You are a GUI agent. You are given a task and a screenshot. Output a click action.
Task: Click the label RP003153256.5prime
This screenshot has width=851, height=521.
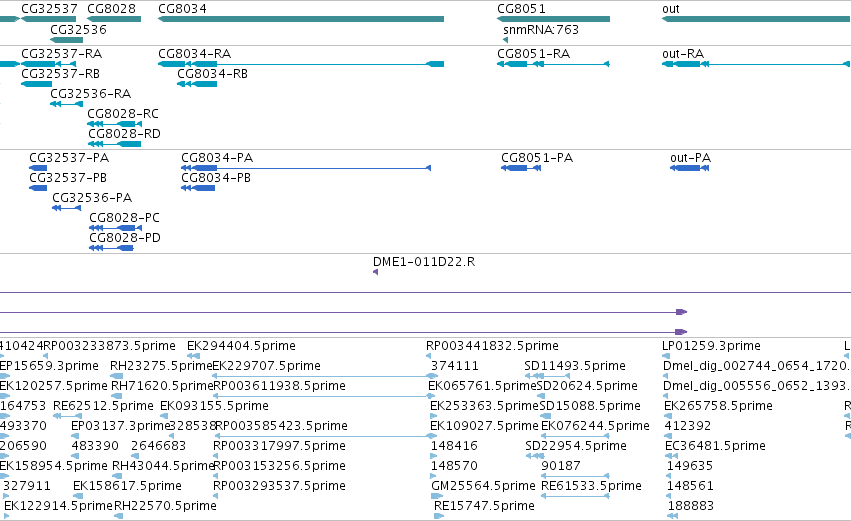(280, 466)
